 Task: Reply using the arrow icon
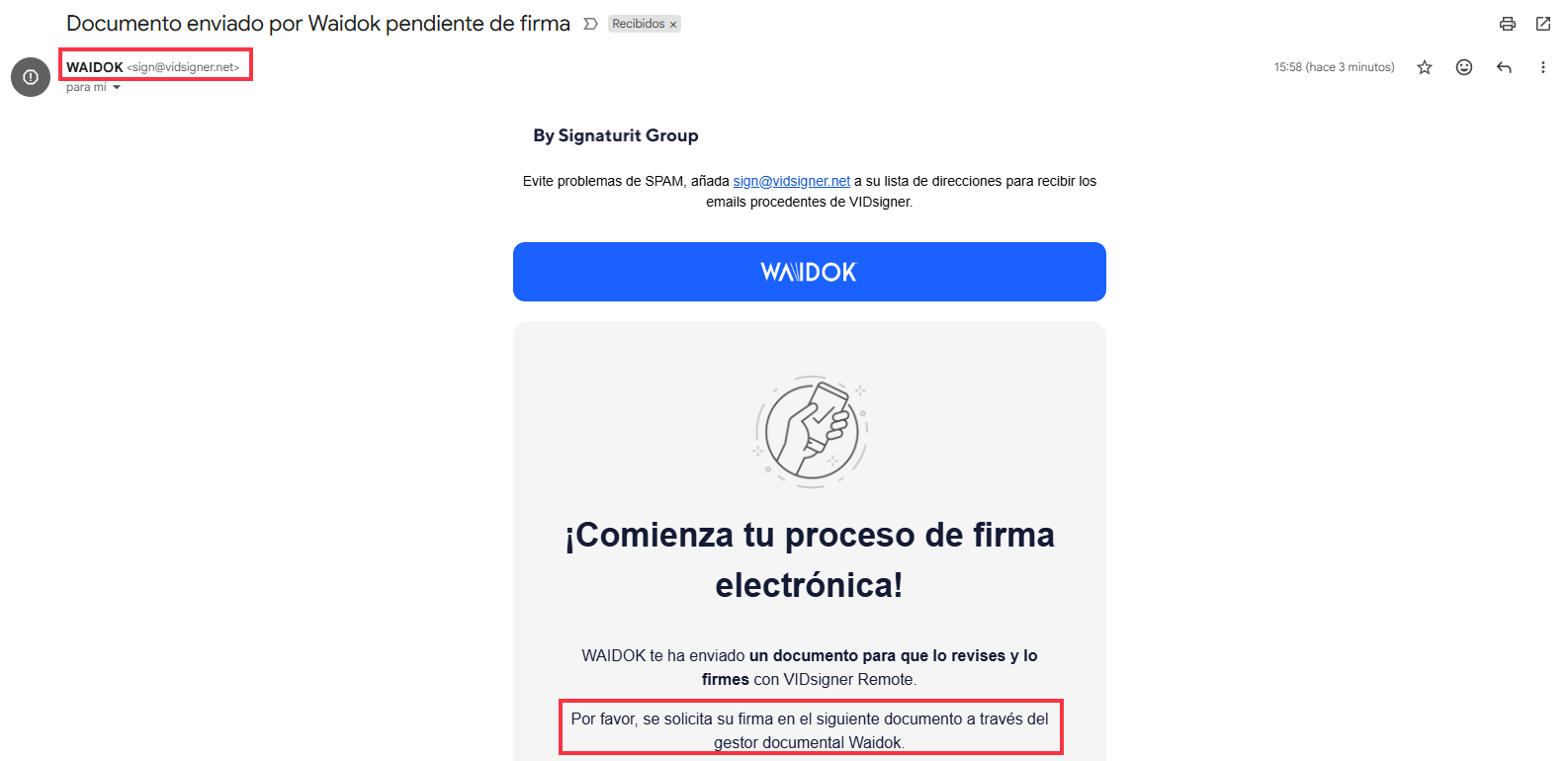point(1504,67)
